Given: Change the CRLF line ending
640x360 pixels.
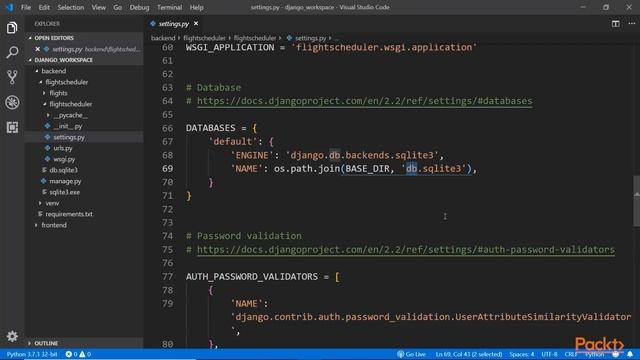Looking at the screenshot, I should pyautogui.click(x=571, y=354).
